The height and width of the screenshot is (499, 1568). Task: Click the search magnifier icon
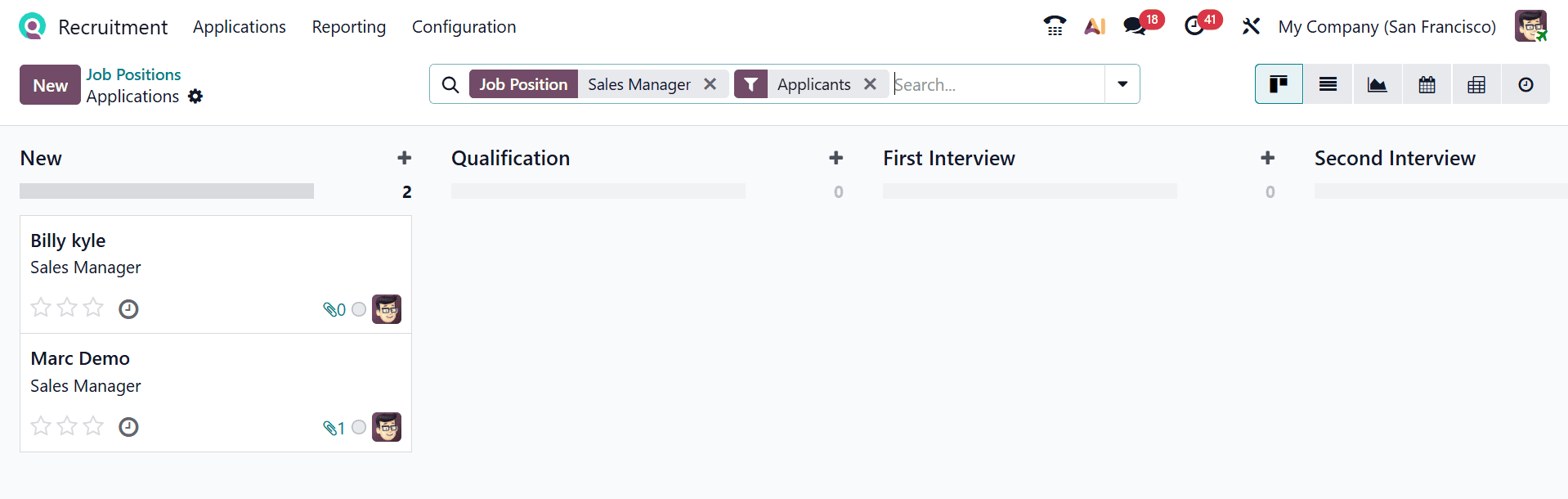[x=450, y=84]
